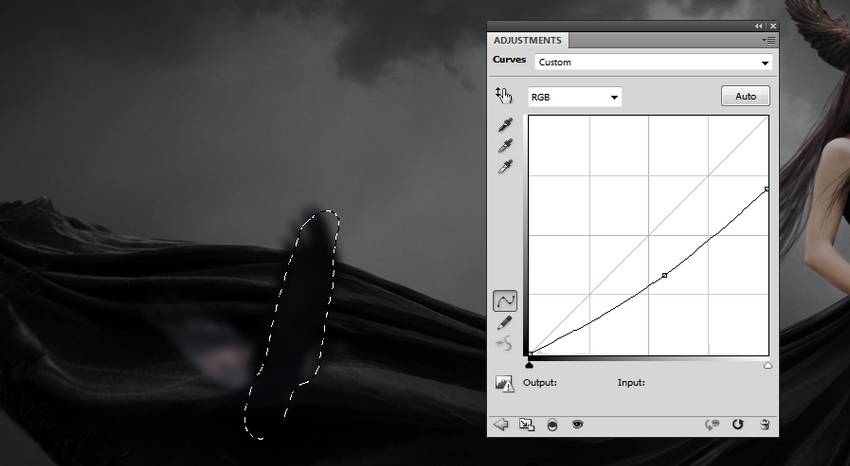850x466 pixels.
Task: Reset curves to adjustment defaults
Action: click(x=738, y=424)
